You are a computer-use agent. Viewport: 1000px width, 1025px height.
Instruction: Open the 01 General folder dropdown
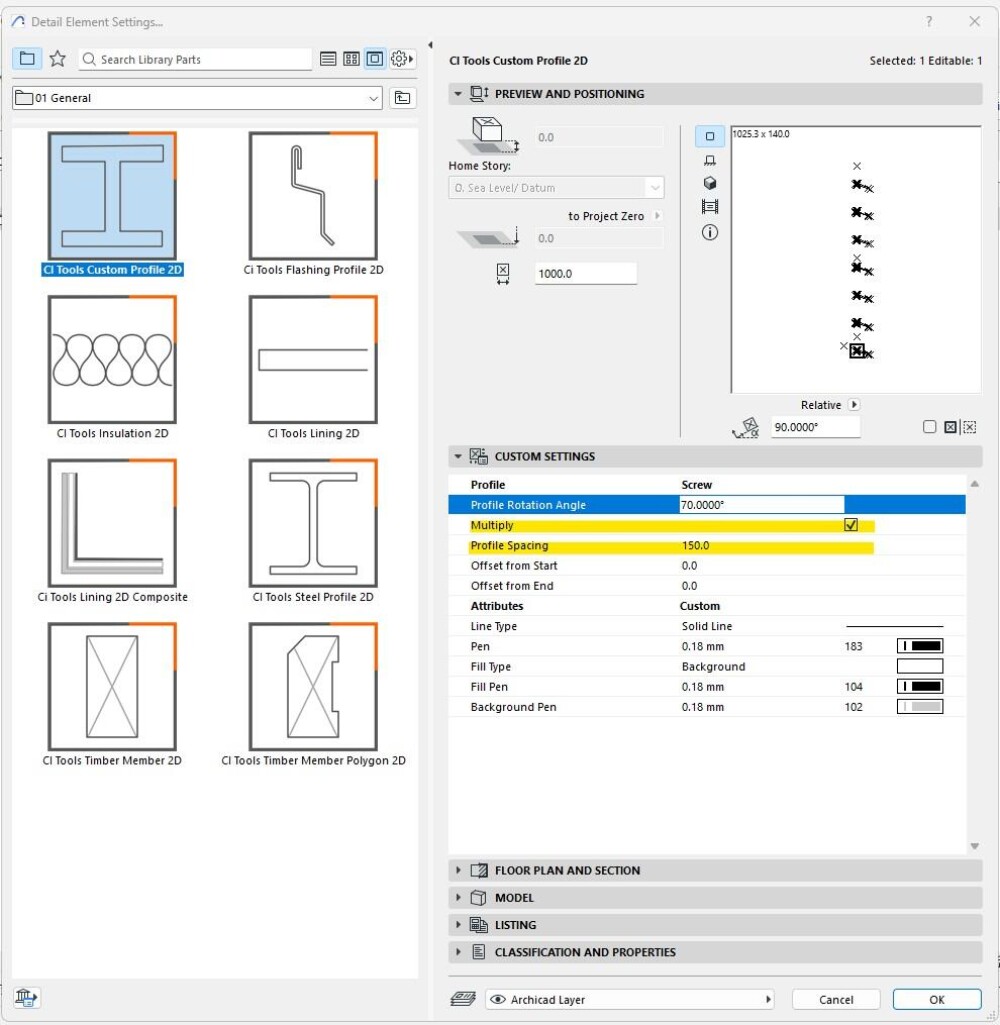(x=374, y=98)
